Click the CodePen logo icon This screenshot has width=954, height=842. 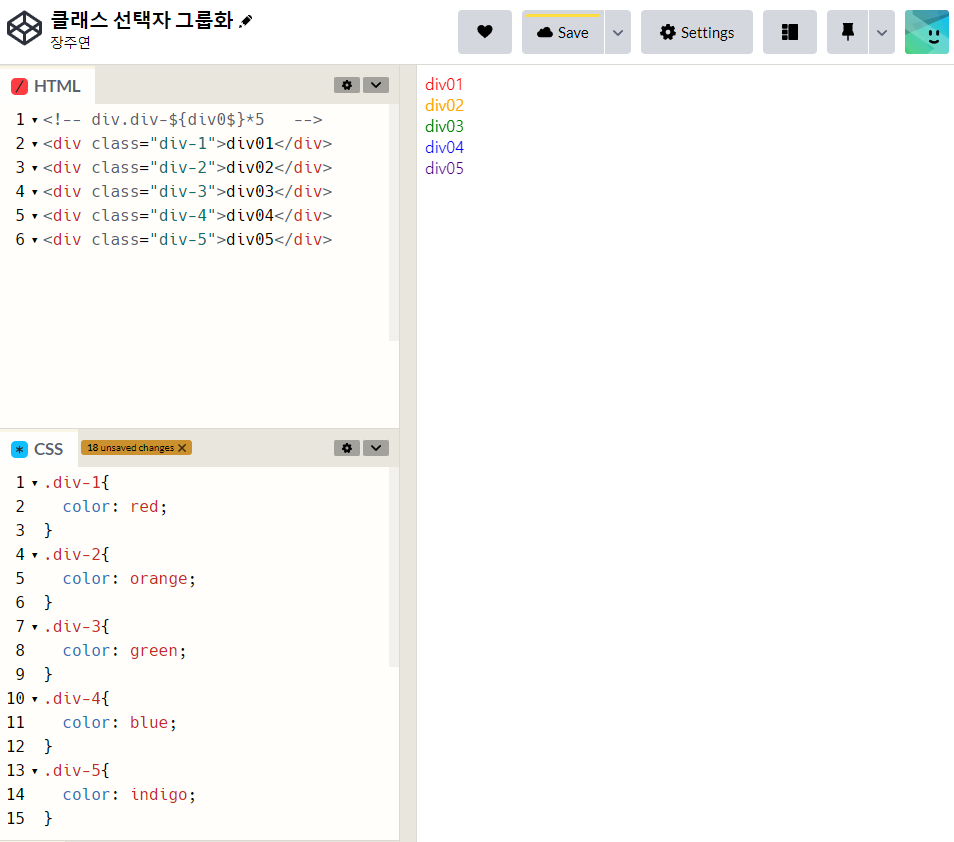tap(24, 28)
